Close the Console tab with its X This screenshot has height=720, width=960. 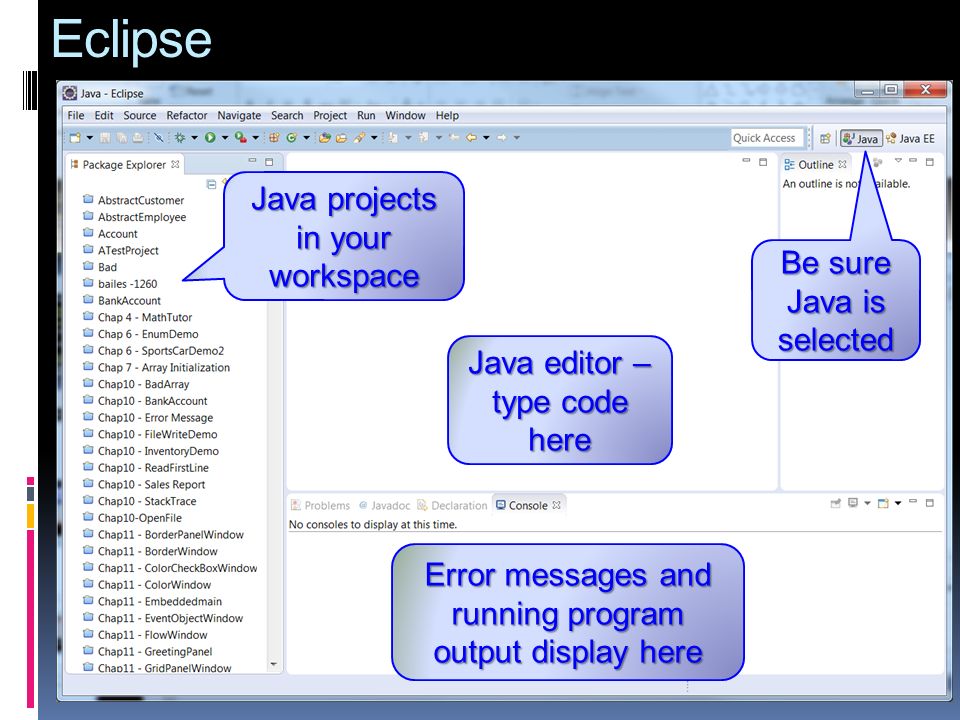[556, 505]
